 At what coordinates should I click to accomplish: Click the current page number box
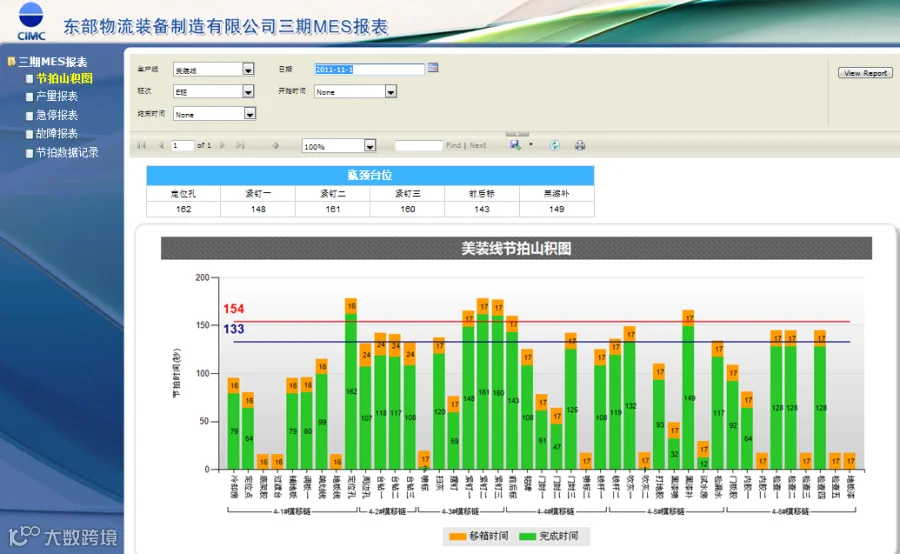[x=183, y=145]
